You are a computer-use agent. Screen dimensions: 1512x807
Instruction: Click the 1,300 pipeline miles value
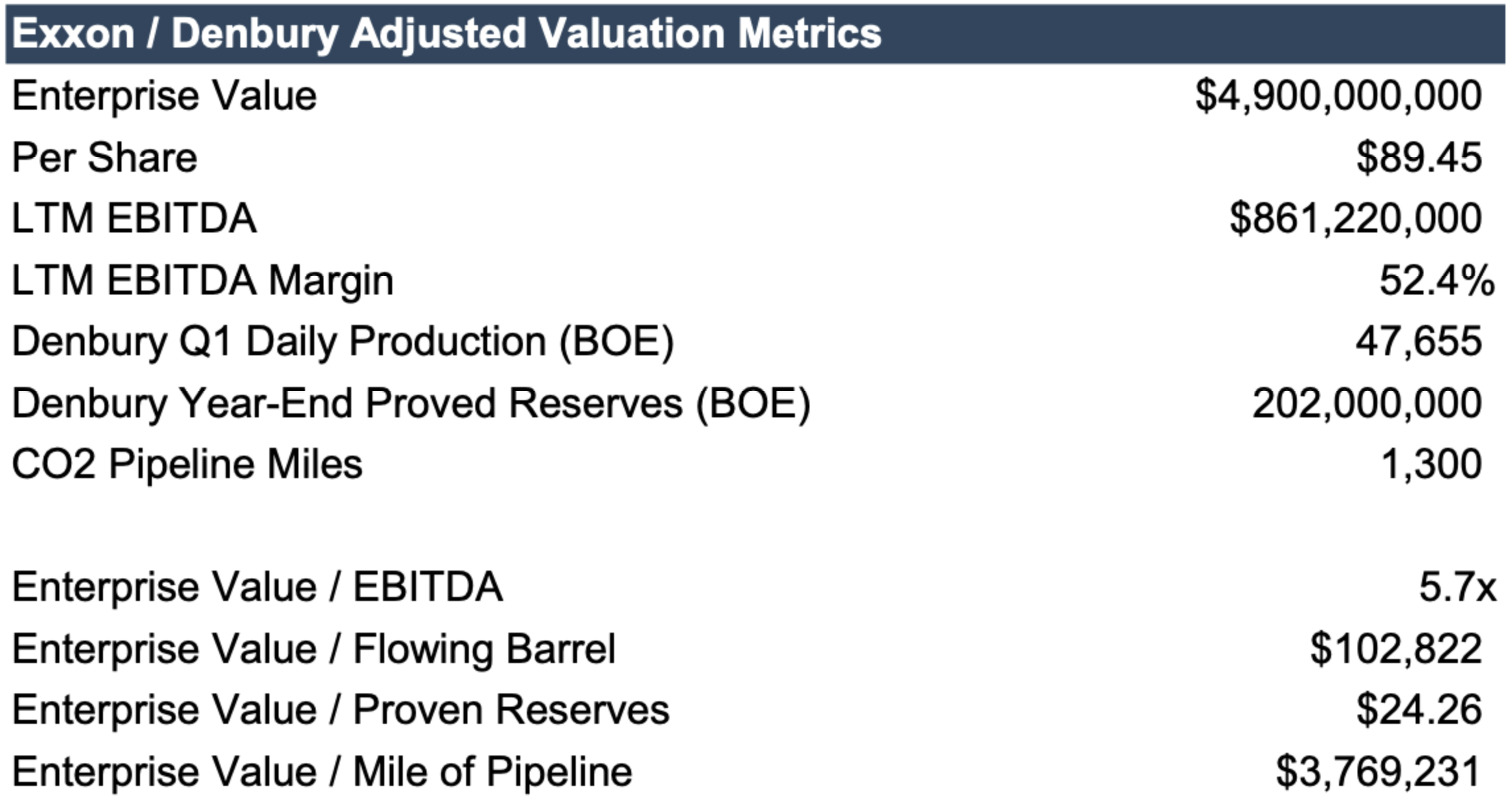tap(1431, 464)
